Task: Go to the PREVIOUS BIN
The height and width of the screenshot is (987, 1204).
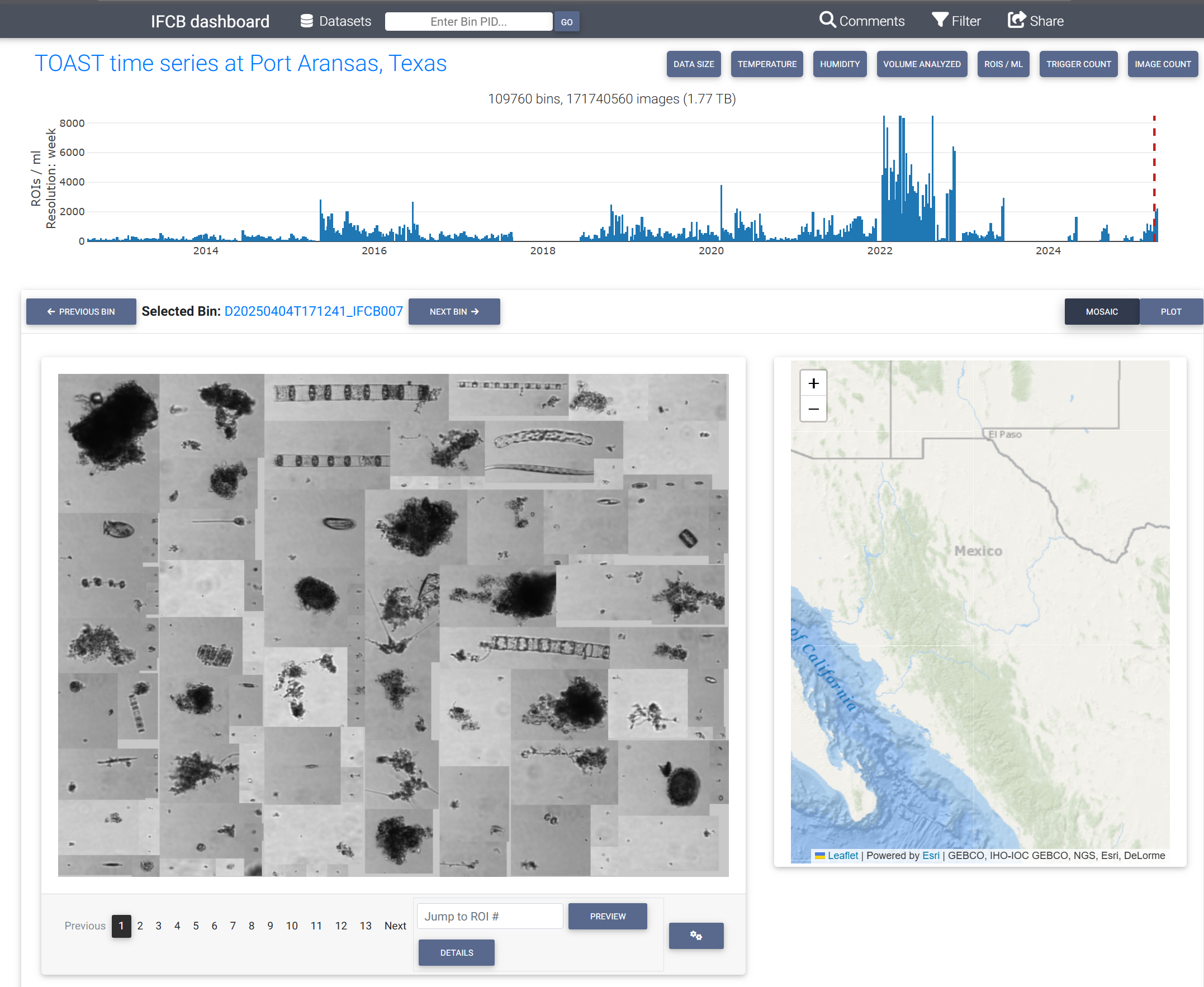Action: pos(81,311)
